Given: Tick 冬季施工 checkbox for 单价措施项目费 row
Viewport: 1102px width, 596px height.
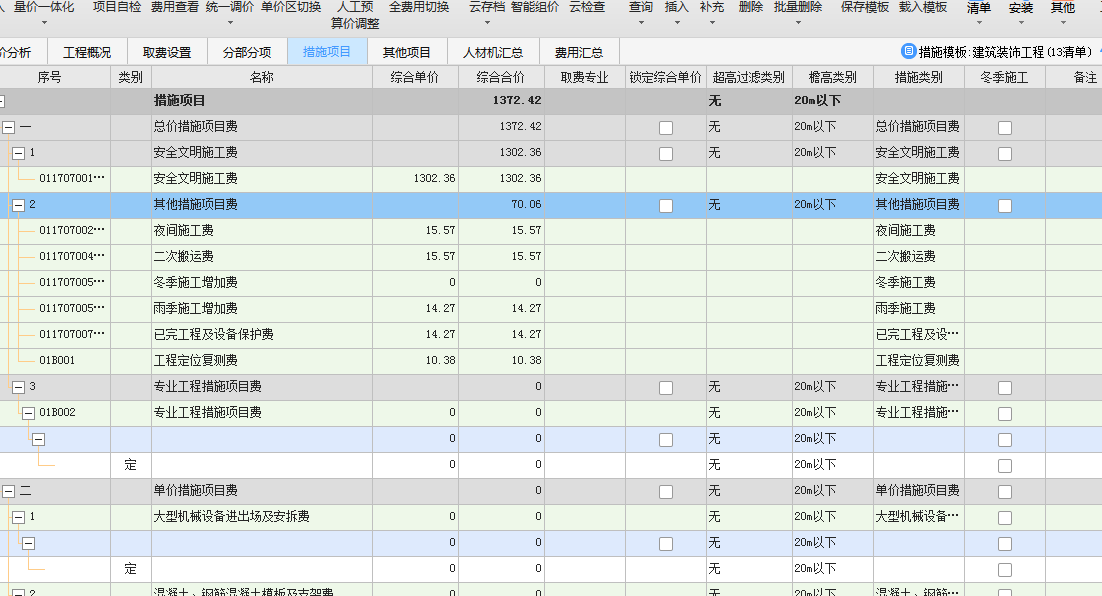Looking at the screenshot, I should point(1005,491).
